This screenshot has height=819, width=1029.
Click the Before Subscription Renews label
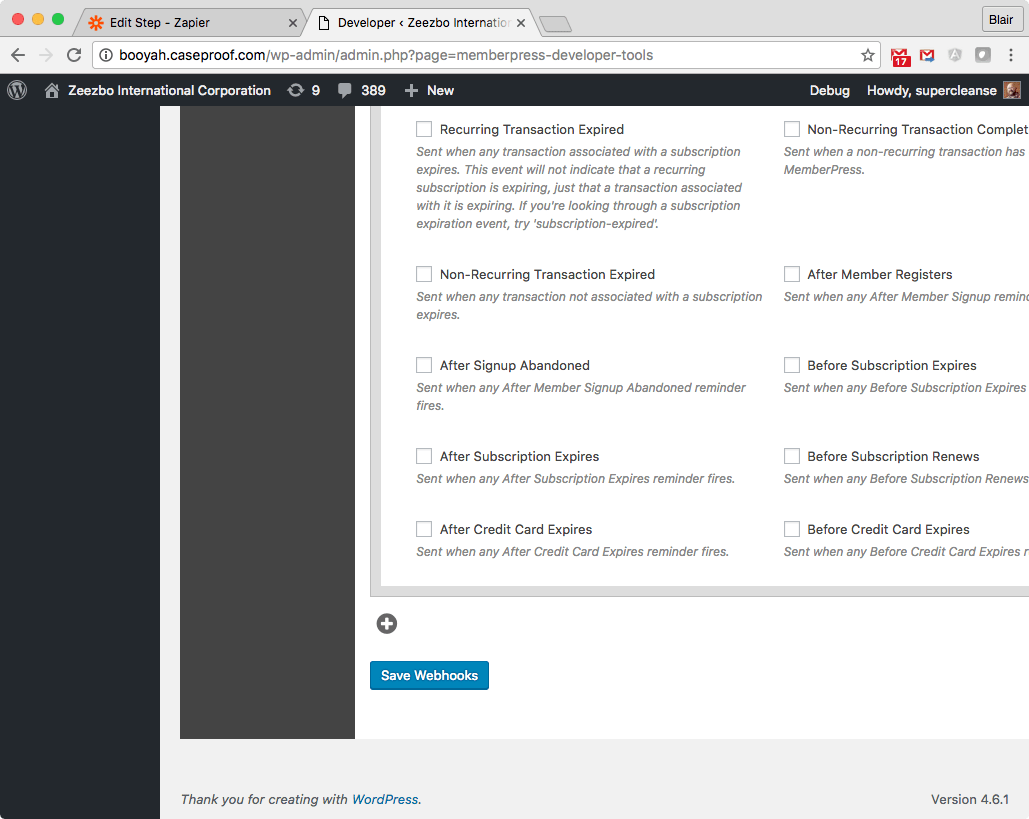pyautogui.click(x=893, y=456)
